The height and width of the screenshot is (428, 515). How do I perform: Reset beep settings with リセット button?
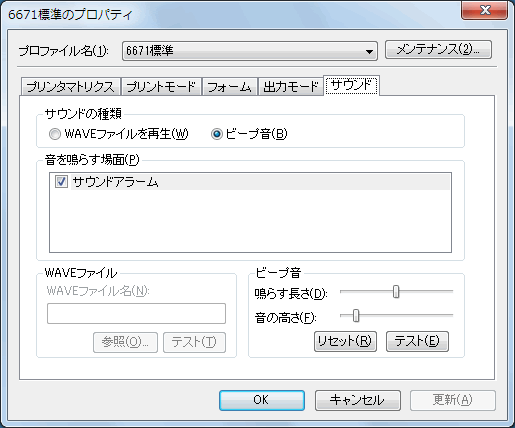[345, 341]
